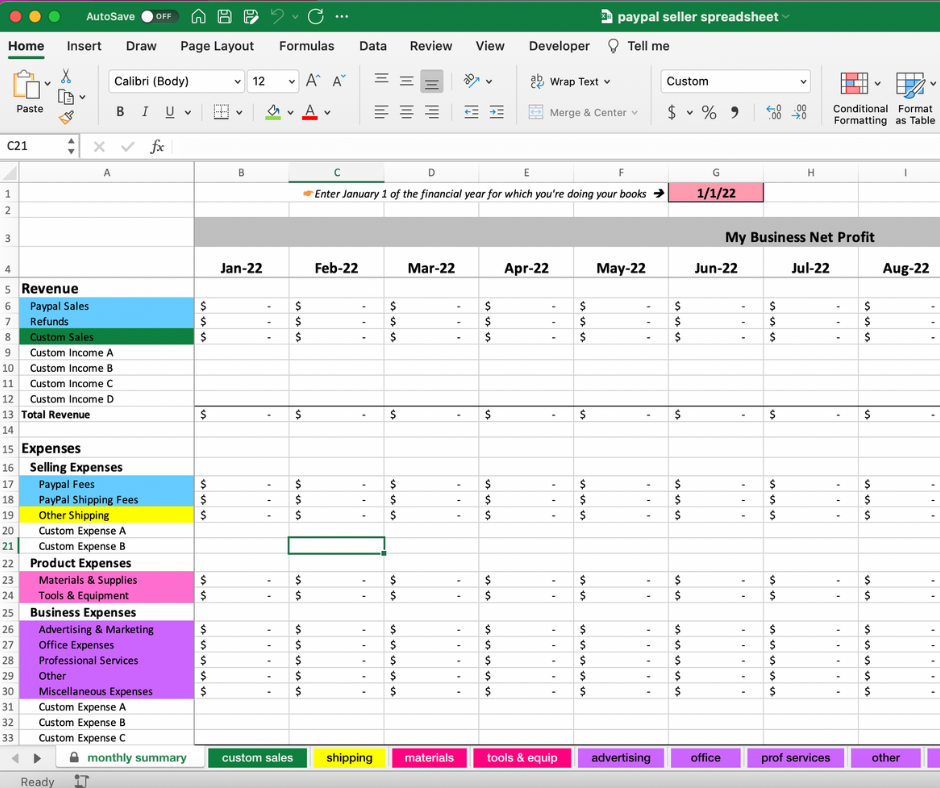The image size is (940, 788).
Task: Click the red font color swatch
Action: coord(310,113)
